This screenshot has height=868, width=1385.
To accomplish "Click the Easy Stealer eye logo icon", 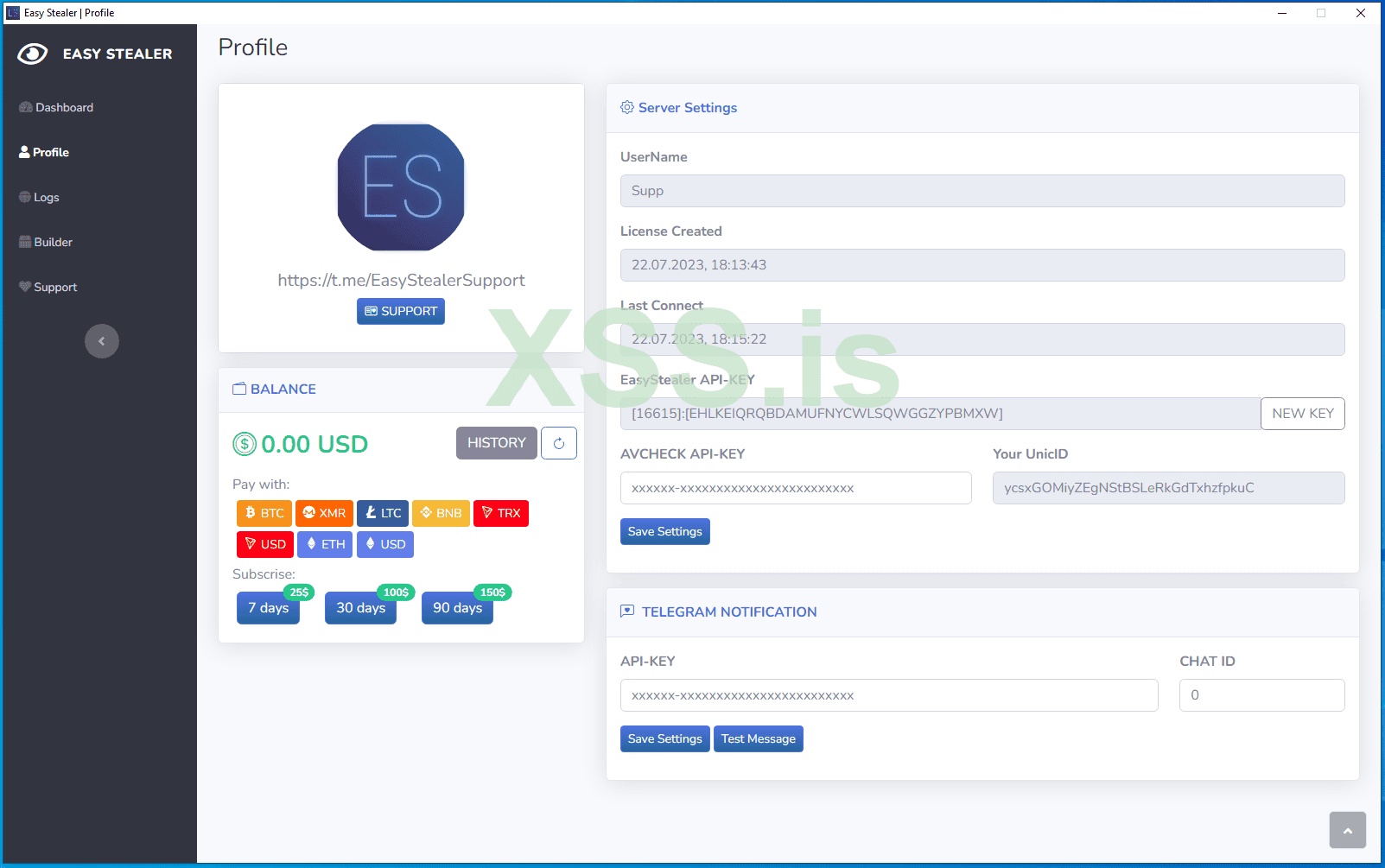I will (x=33, y=54).
